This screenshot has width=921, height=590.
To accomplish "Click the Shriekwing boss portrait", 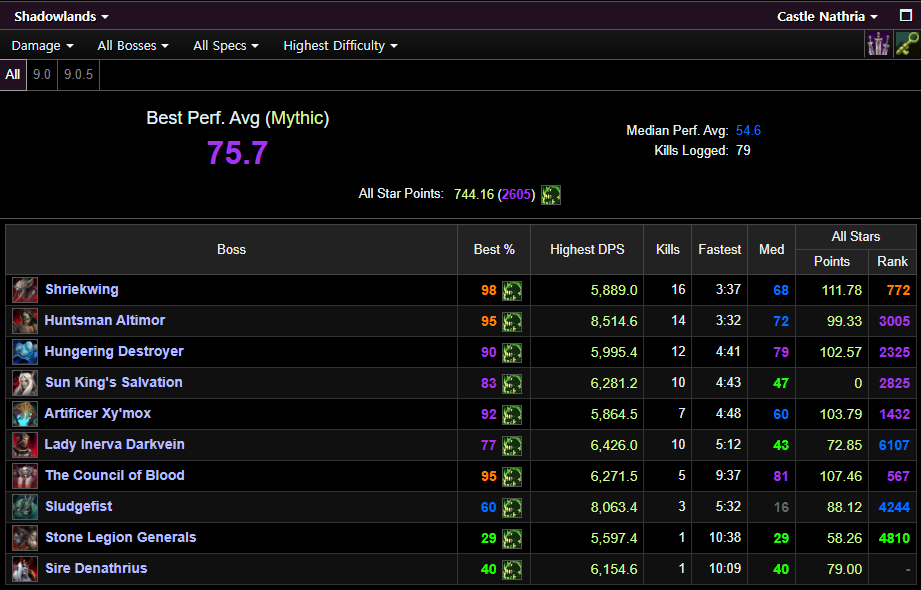I will tap(25, 290).
